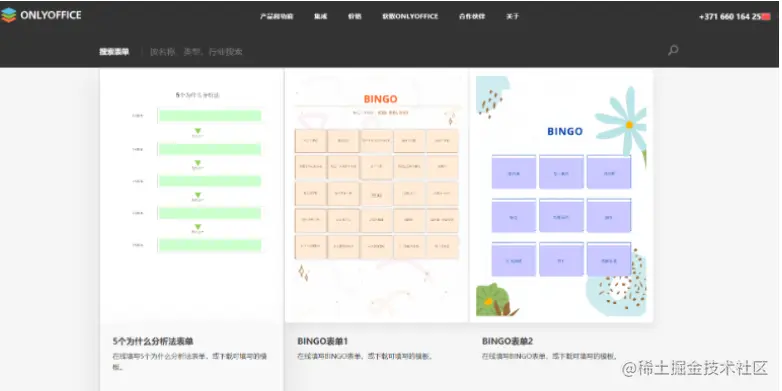Open the 集成 menu item
The width and height of the screenshot is (782, 391).
coord(321,16)
